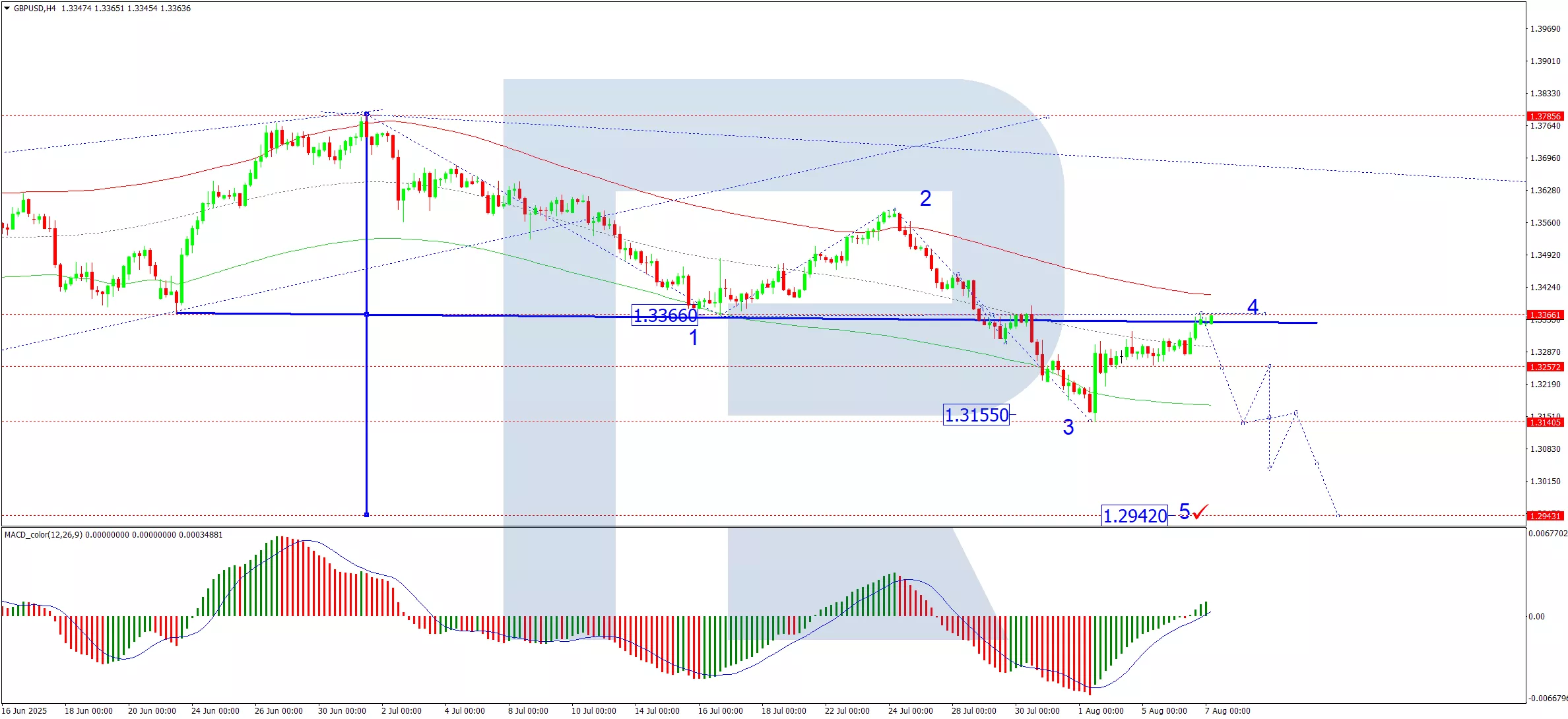The width and height of the screenshot is (1568, 719).
Task: Click the wave label 5 marker
Action: pyautogui.click(x=1184, y=511)
